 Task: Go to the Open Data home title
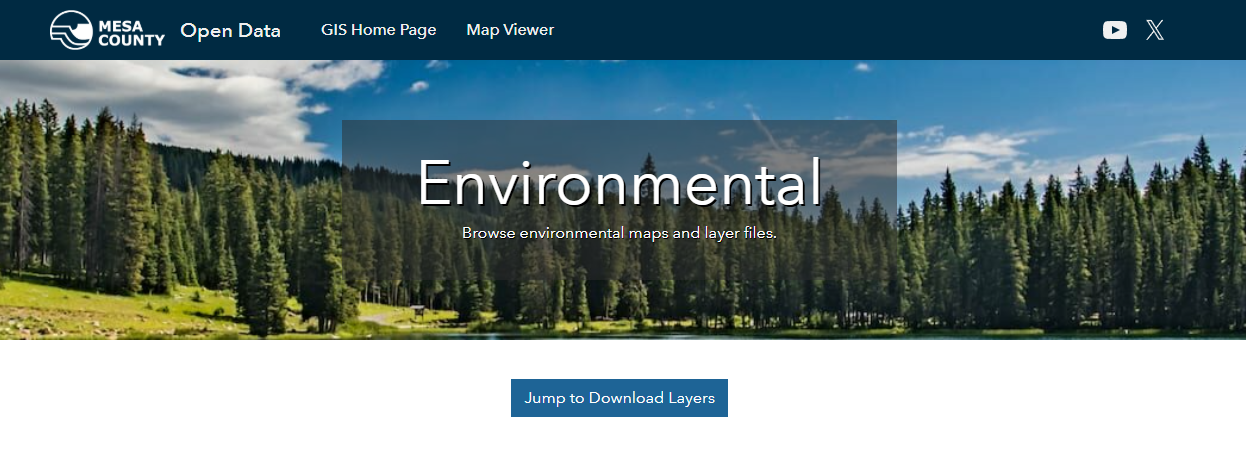(x=230, y=30)
